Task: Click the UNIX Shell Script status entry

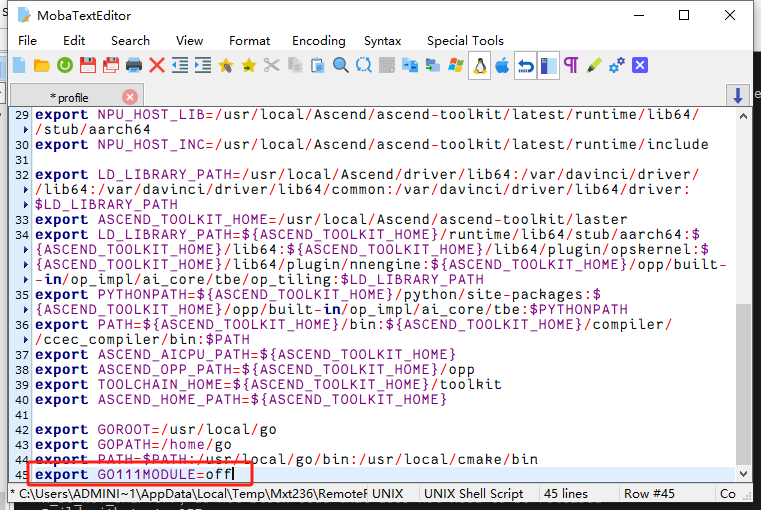Action: click(x=473, y=494)
